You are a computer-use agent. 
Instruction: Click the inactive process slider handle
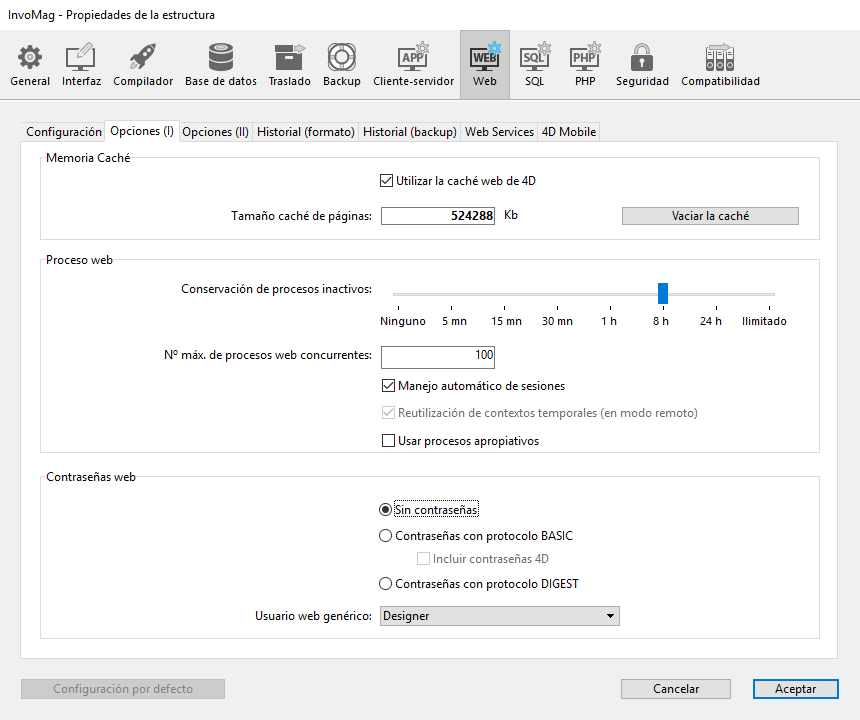(x=662, y=293)
